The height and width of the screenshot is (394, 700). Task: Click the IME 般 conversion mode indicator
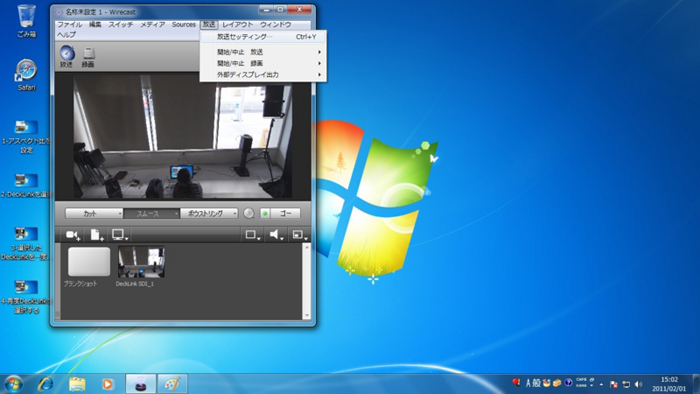[537, 383]
